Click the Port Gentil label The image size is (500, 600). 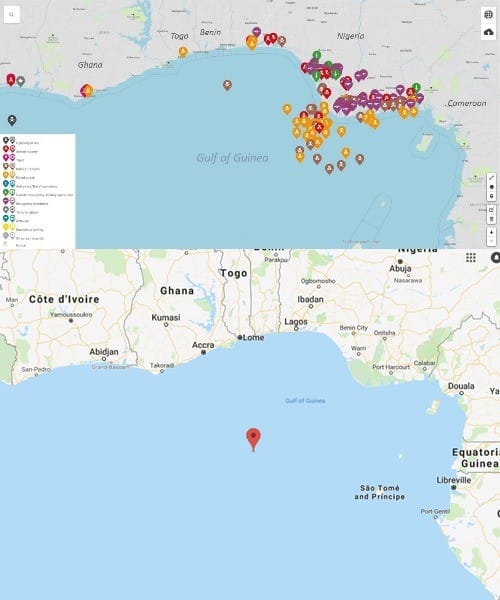point(435,511)
